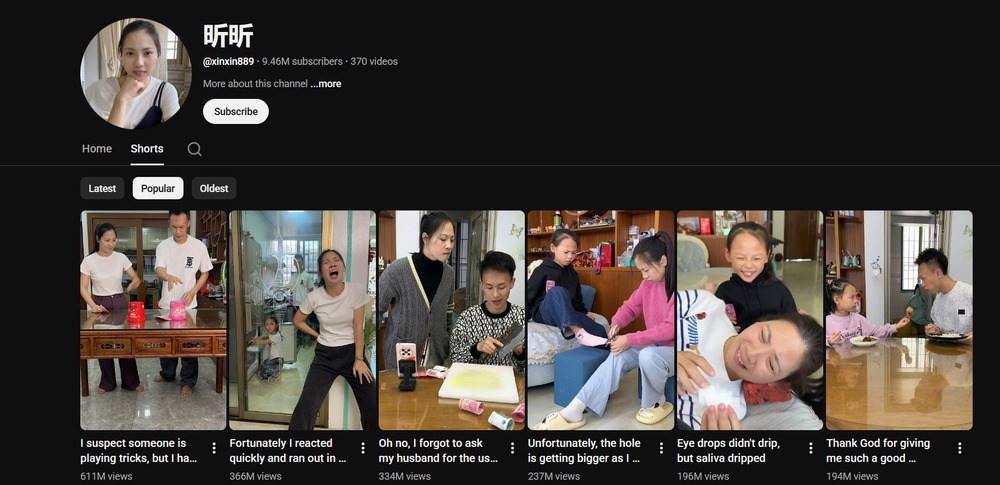The width and height of the screenshot is (1000, 485).
Task: Open the screaming woman short thumbnail
Action: 302,320
